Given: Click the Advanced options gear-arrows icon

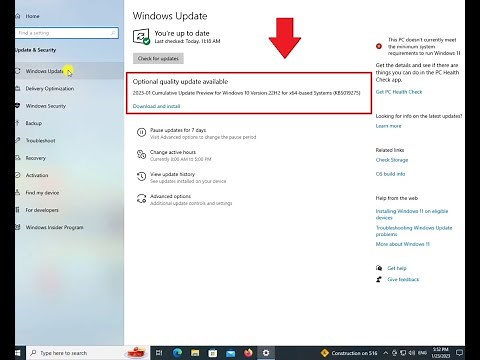Looking at the screenshot, I should (141, 199).
